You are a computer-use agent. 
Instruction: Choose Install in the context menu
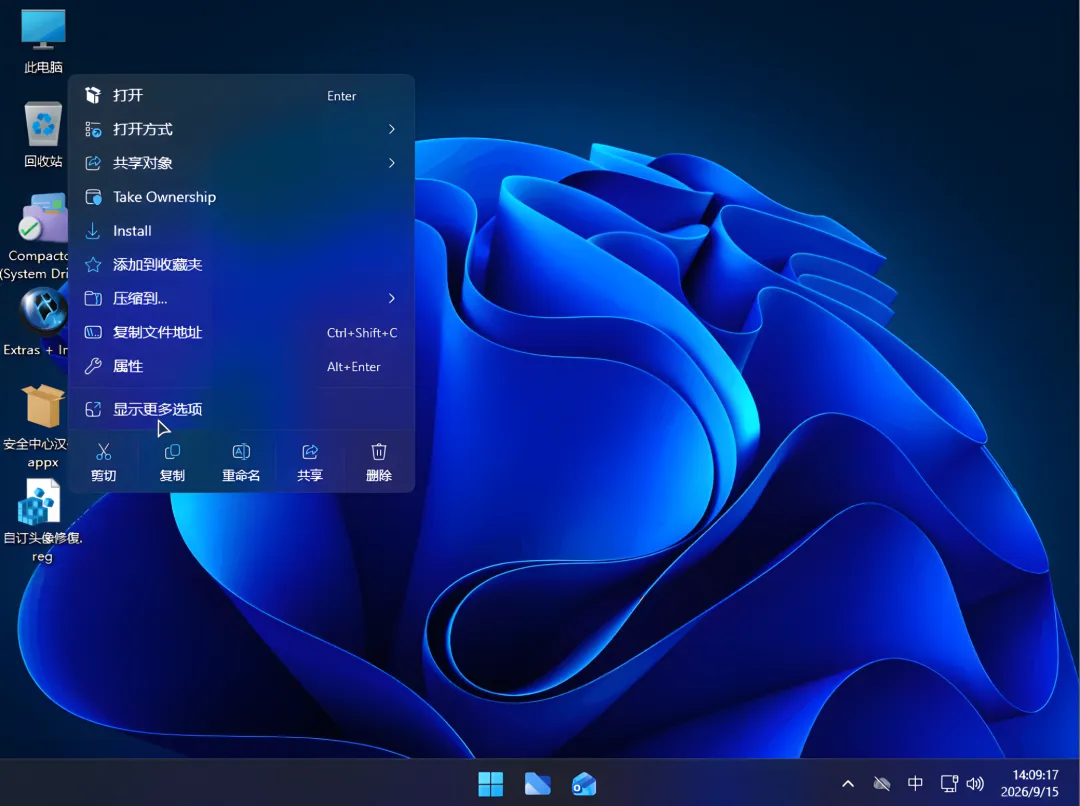point(241,231)
